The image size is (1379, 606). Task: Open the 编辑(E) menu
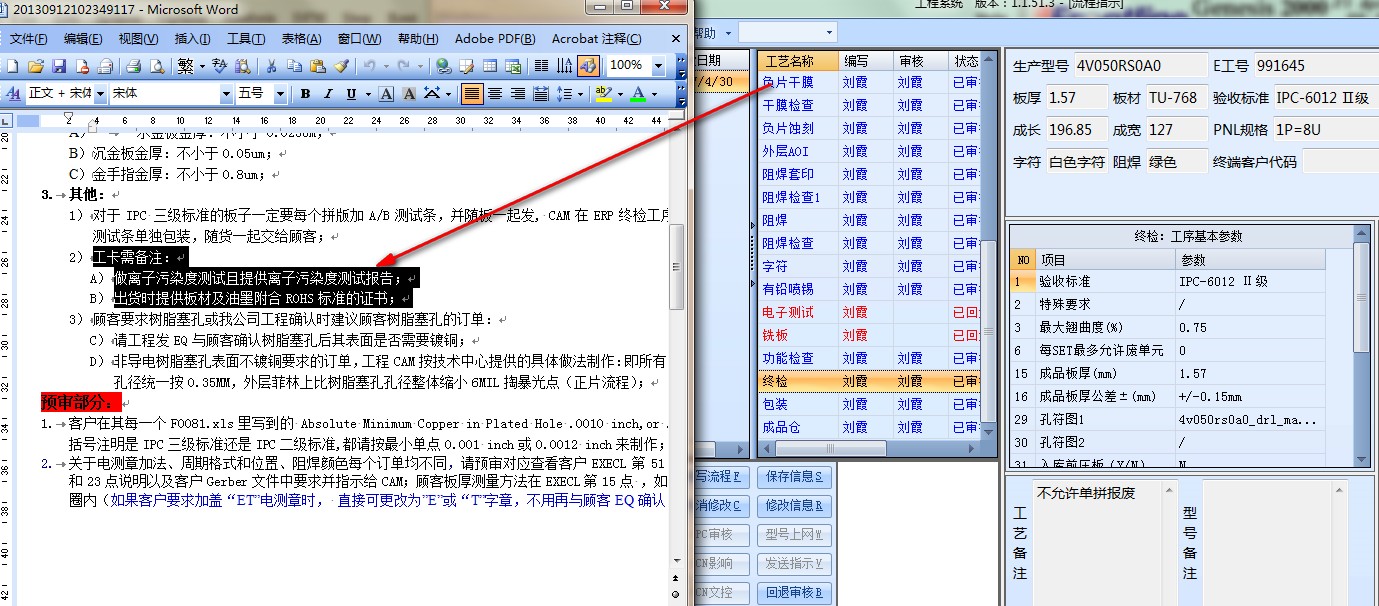(83, 39)
